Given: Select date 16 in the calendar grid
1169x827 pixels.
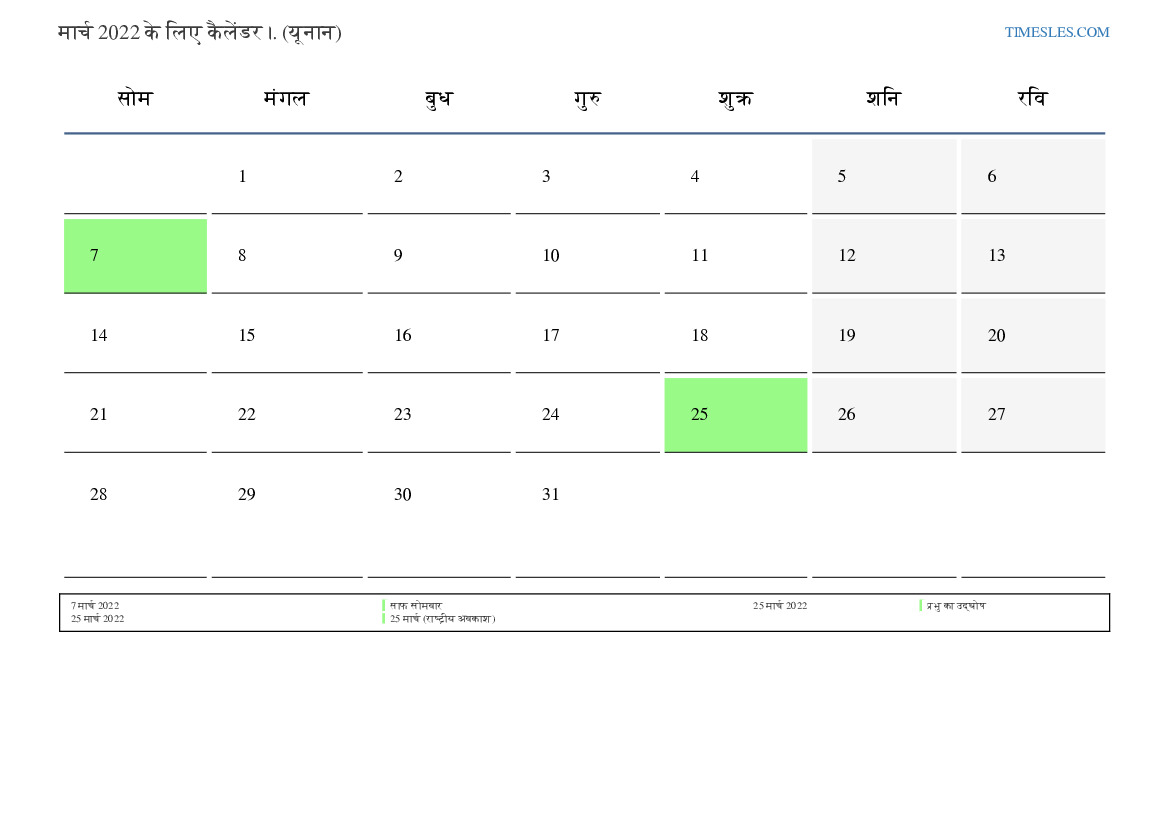Looking at the screenshot, I should click(x=439, y=336).
